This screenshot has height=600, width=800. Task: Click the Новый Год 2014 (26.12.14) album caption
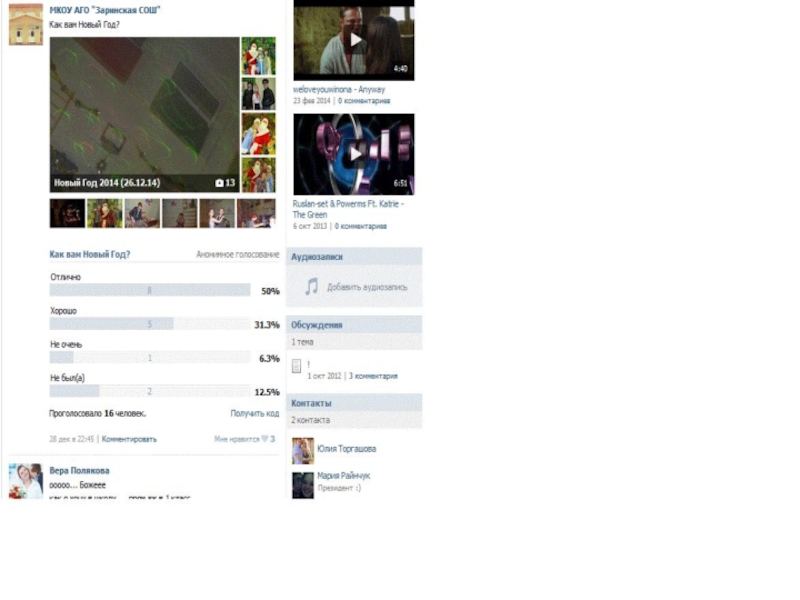(x=107, y=183)
